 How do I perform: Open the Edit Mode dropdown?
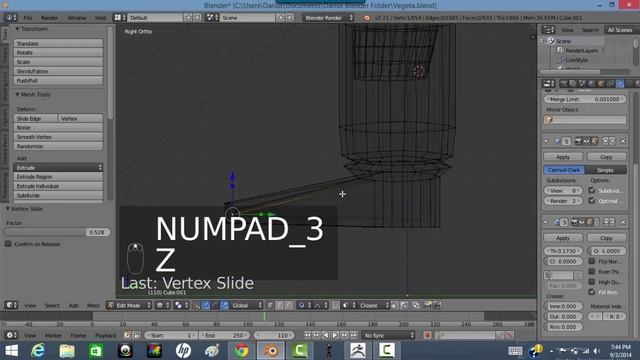point(129,305)
